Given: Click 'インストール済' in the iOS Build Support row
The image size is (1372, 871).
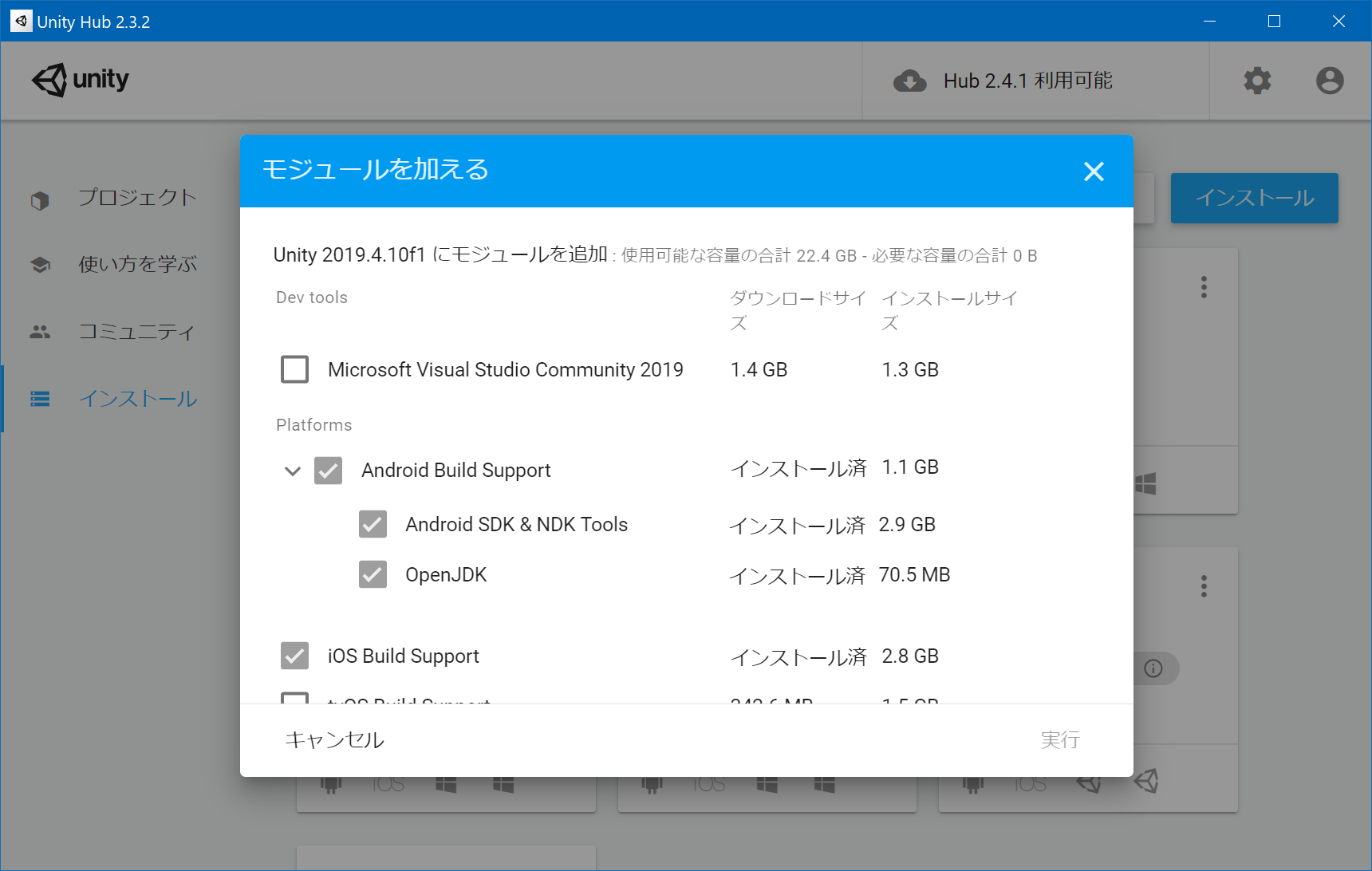Looking at the screenshot, I should click(798, 658).
